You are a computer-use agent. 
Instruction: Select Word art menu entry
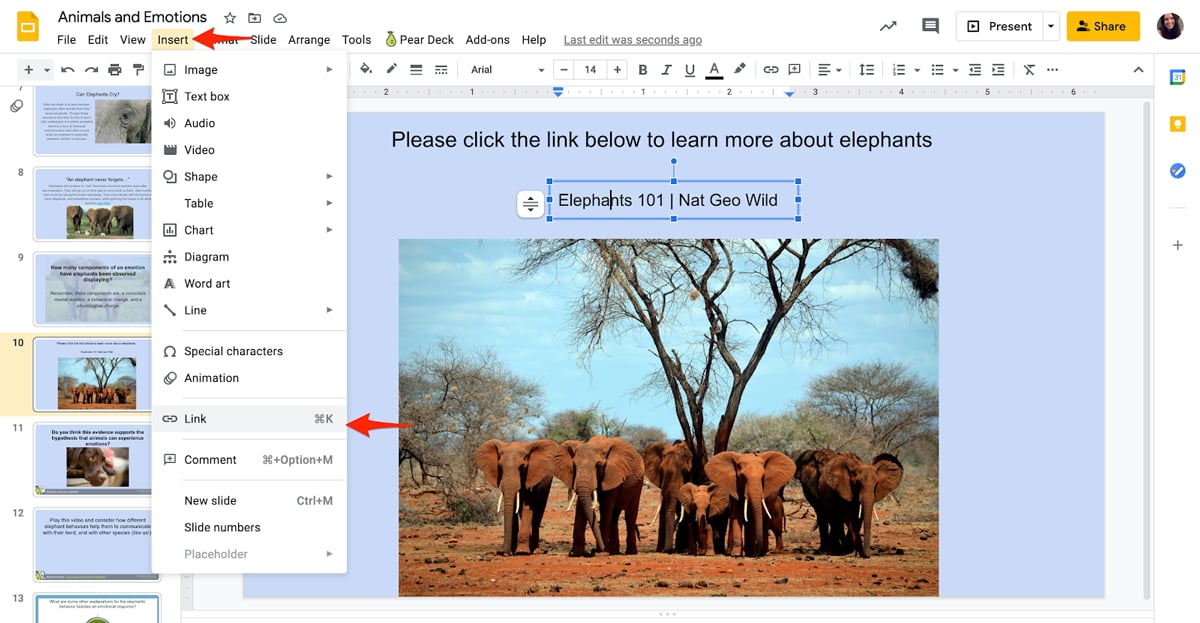(248, 284)
